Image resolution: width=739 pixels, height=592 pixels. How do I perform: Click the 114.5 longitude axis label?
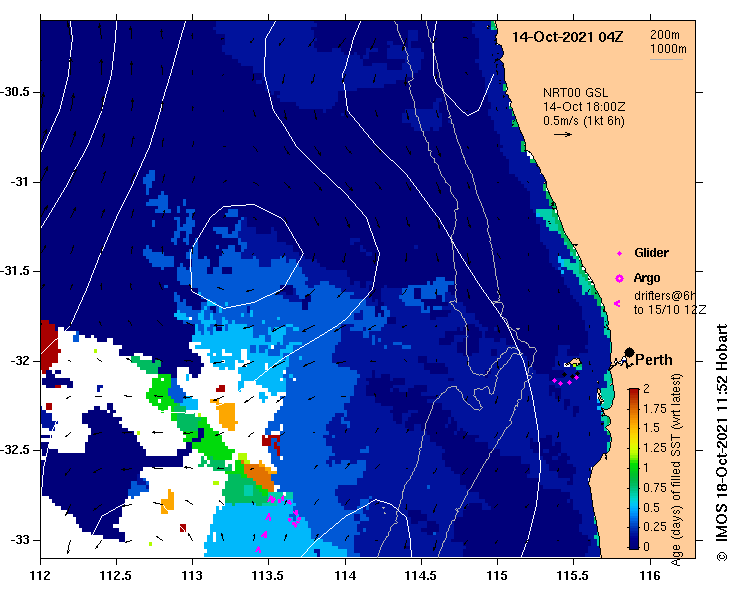click(x=421, y=576)
